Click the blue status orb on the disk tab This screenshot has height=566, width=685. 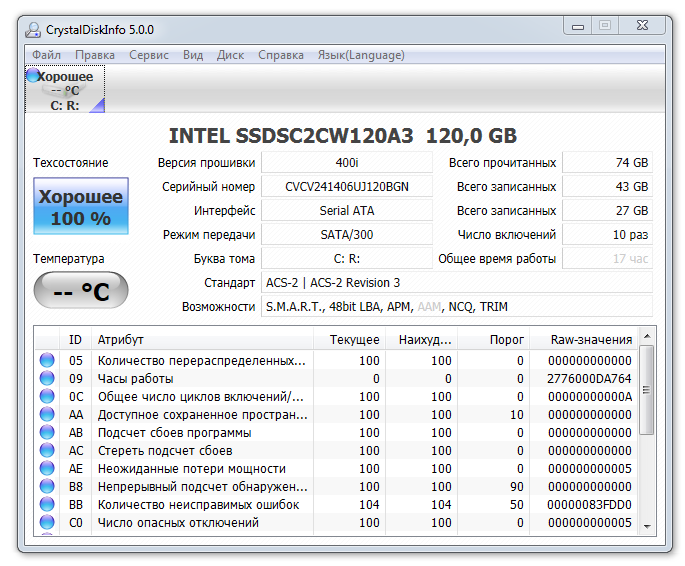point(33,76)
